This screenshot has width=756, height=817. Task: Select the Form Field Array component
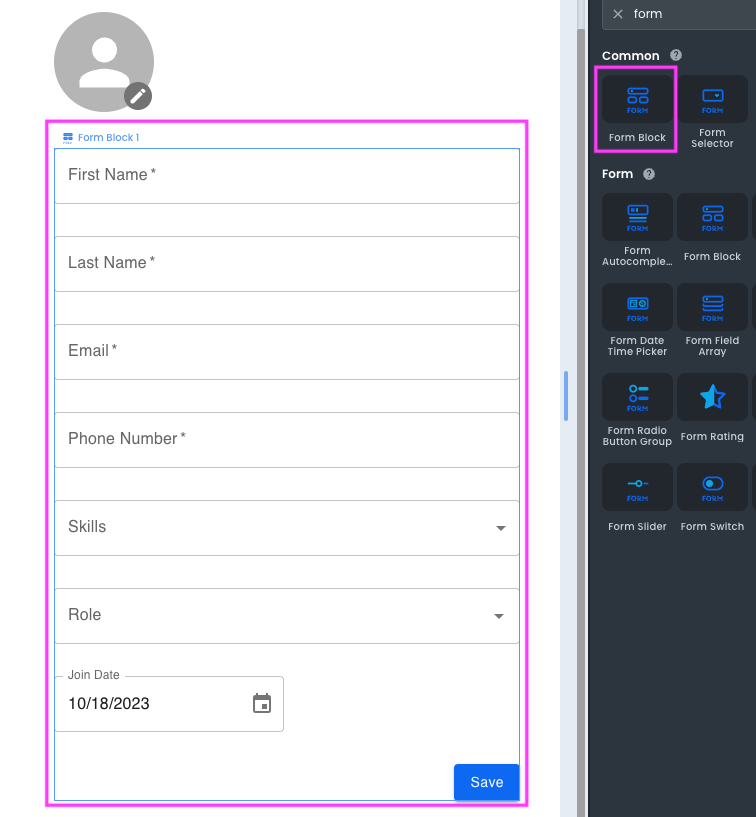coord(712,317)
